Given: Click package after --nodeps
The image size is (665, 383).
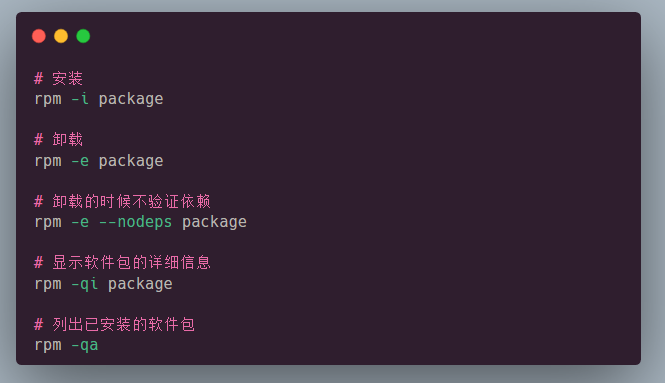Looking at the screenshot, I should [x=214, y=223].
